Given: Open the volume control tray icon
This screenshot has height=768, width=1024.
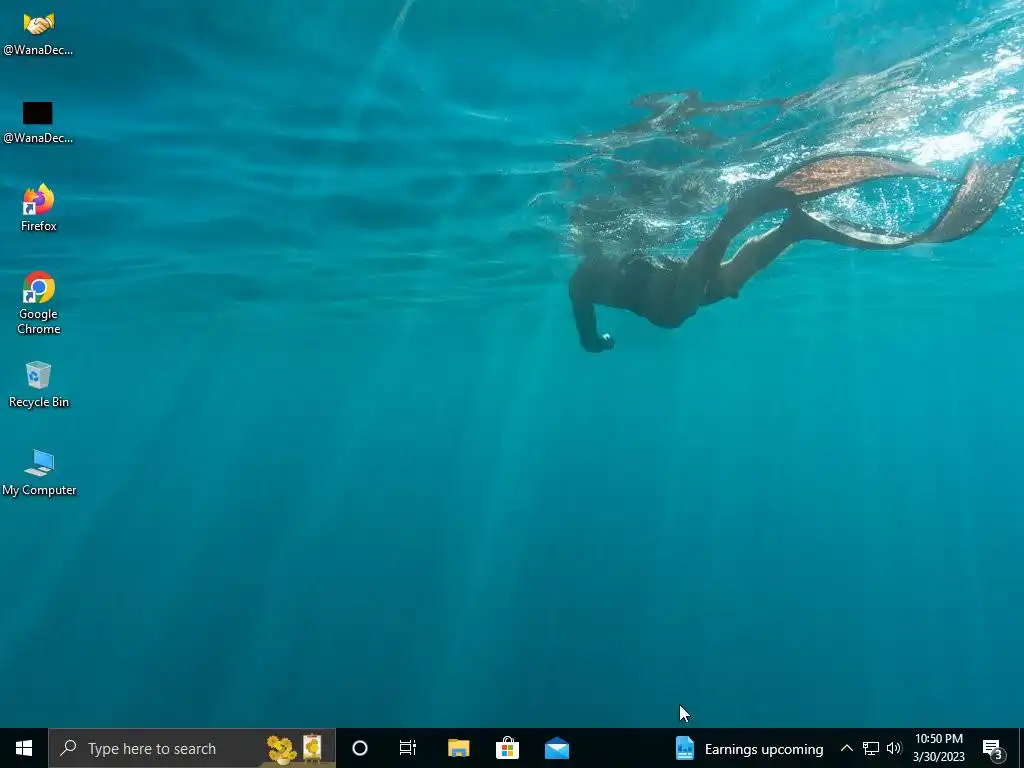Looking at the screenshot, I should (x=894, y=748).
